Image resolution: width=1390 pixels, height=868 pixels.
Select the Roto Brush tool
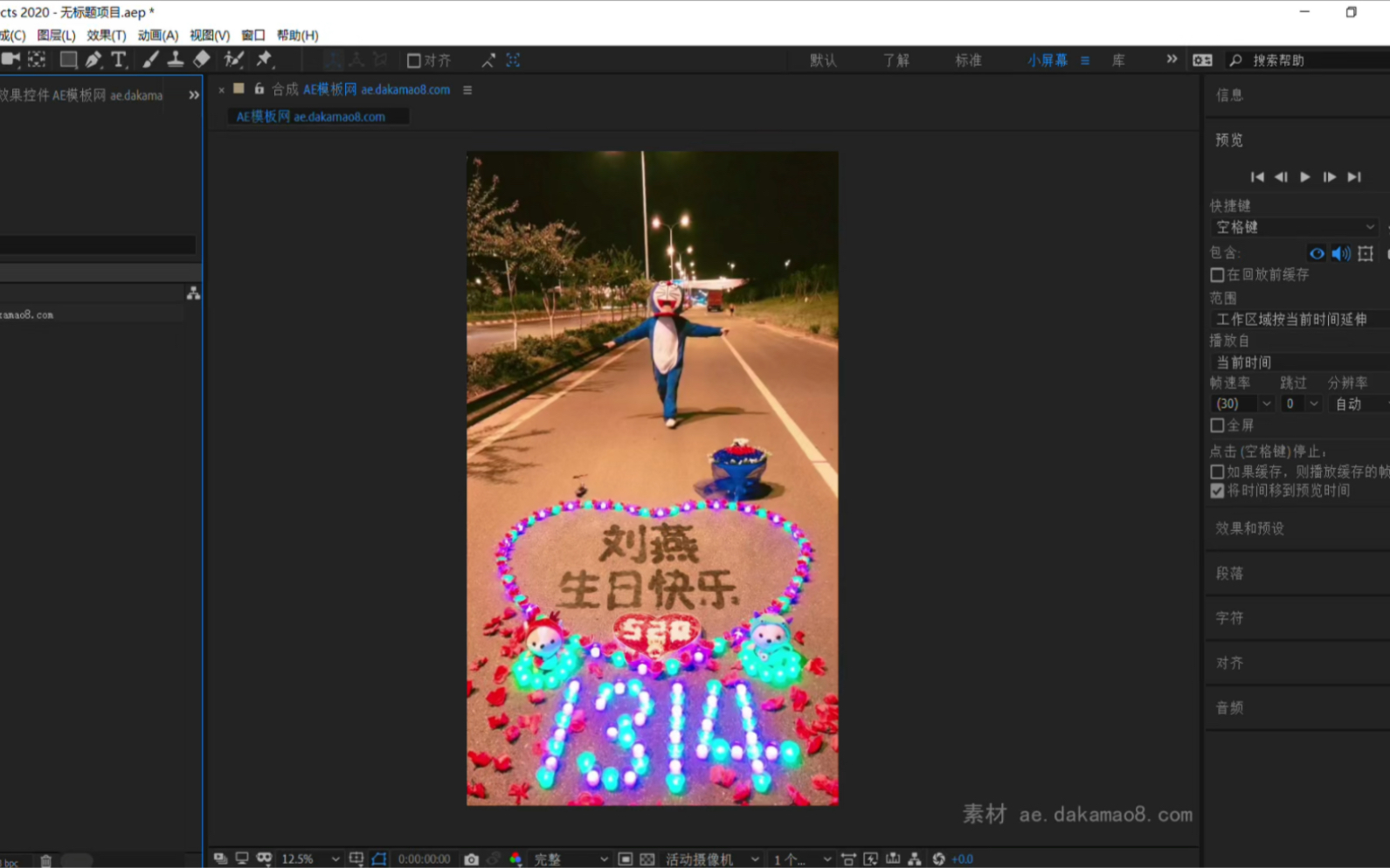(233, 59)
